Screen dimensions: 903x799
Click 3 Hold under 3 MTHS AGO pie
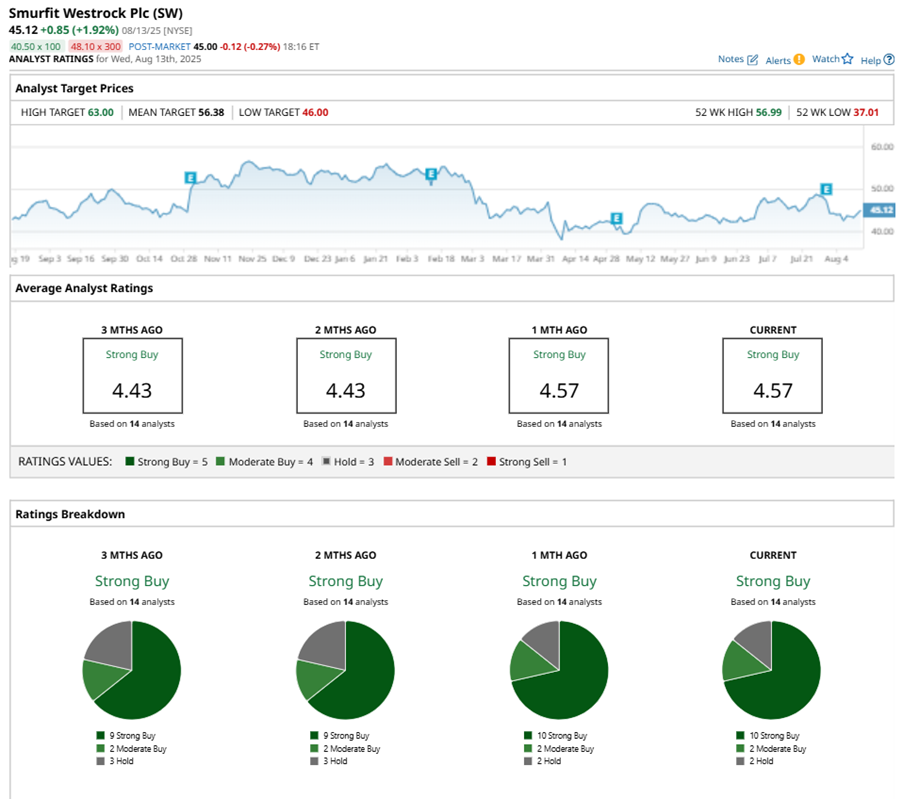122,761
